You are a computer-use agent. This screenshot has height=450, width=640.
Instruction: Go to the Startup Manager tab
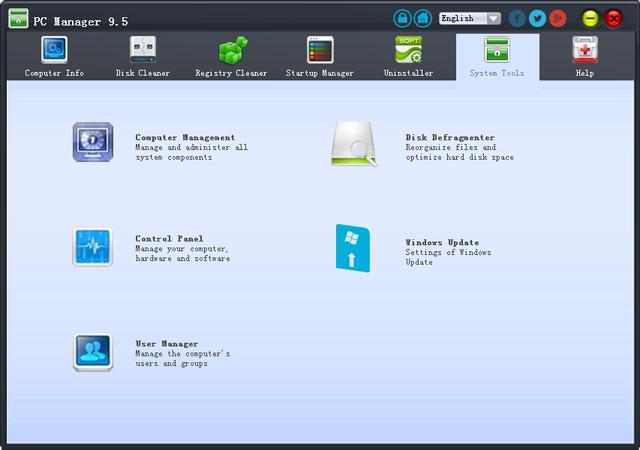(x=320, y=57)
